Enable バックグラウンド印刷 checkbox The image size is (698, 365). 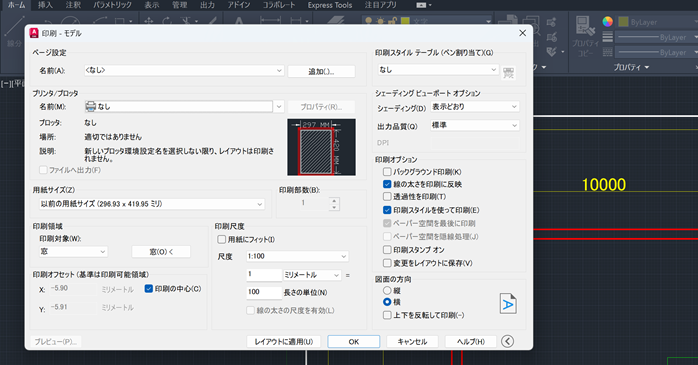coord(387,172)
